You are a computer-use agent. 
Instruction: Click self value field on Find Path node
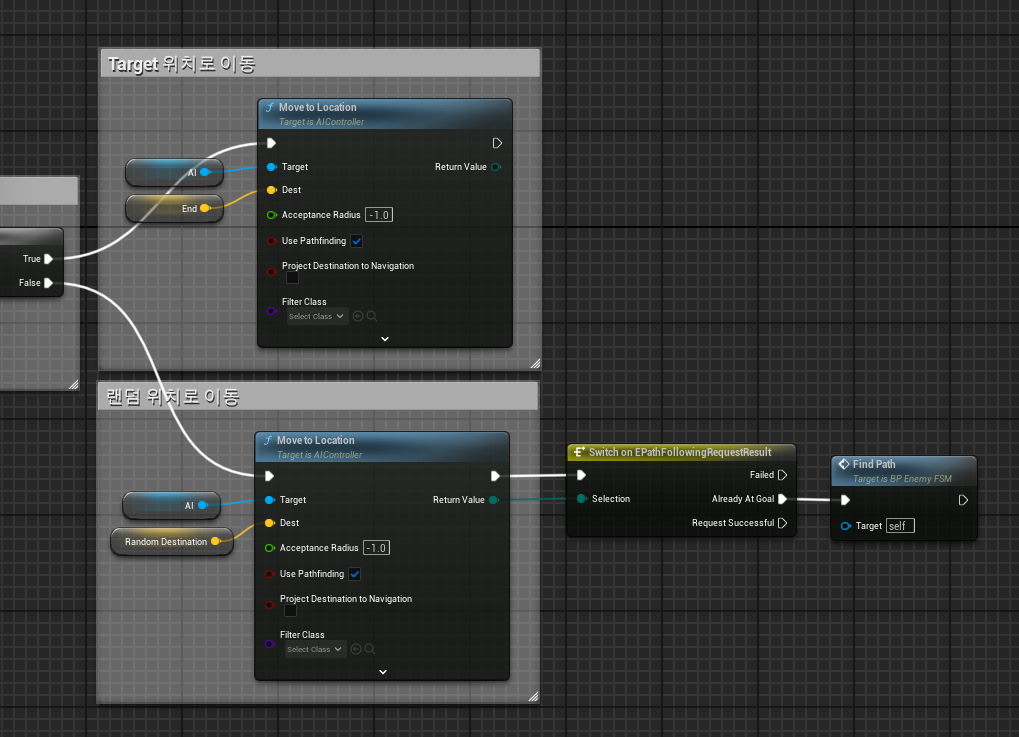tap(900, 526)
